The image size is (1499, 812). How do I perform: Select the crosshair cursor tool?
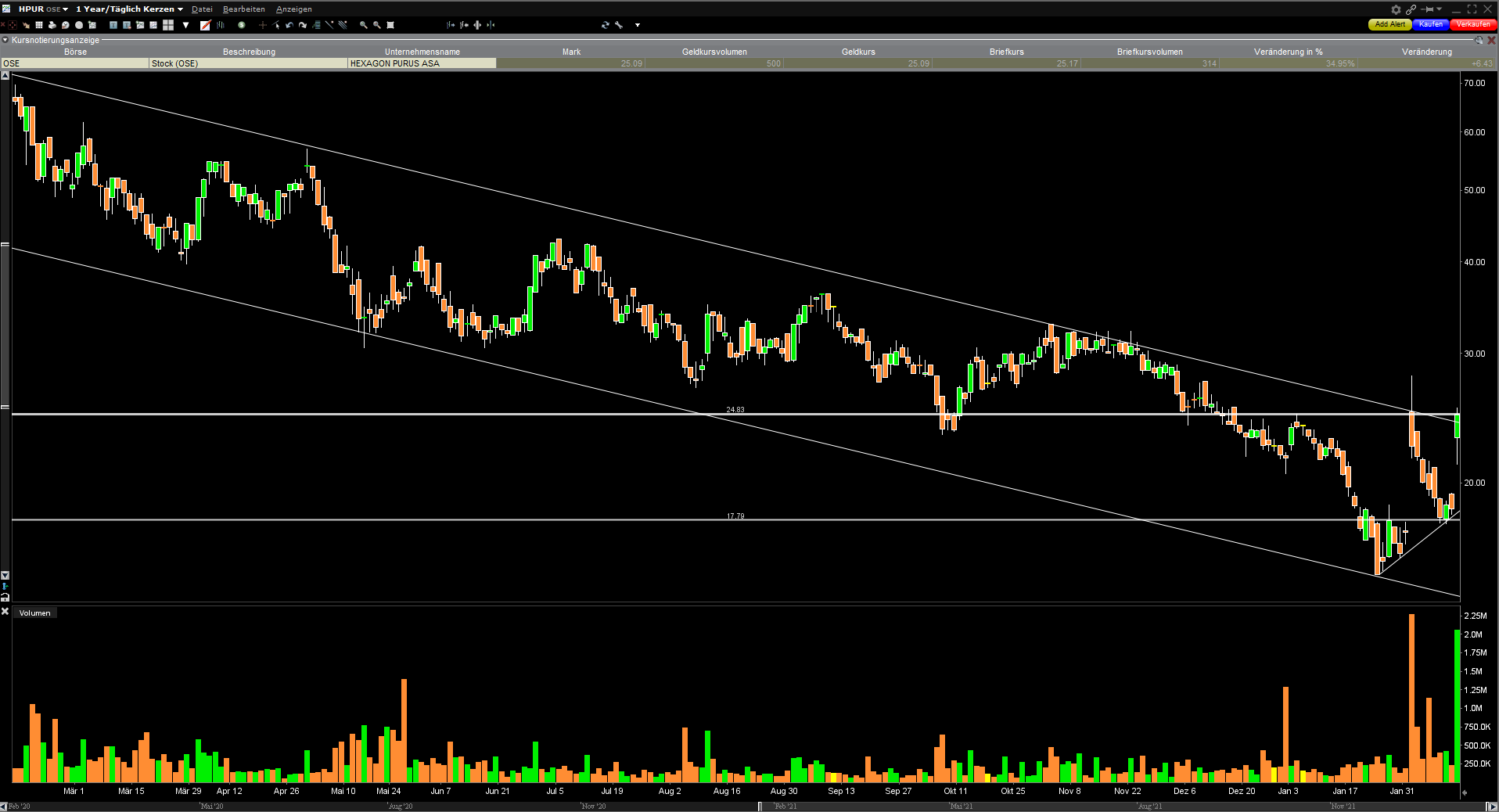click(263, 25)
